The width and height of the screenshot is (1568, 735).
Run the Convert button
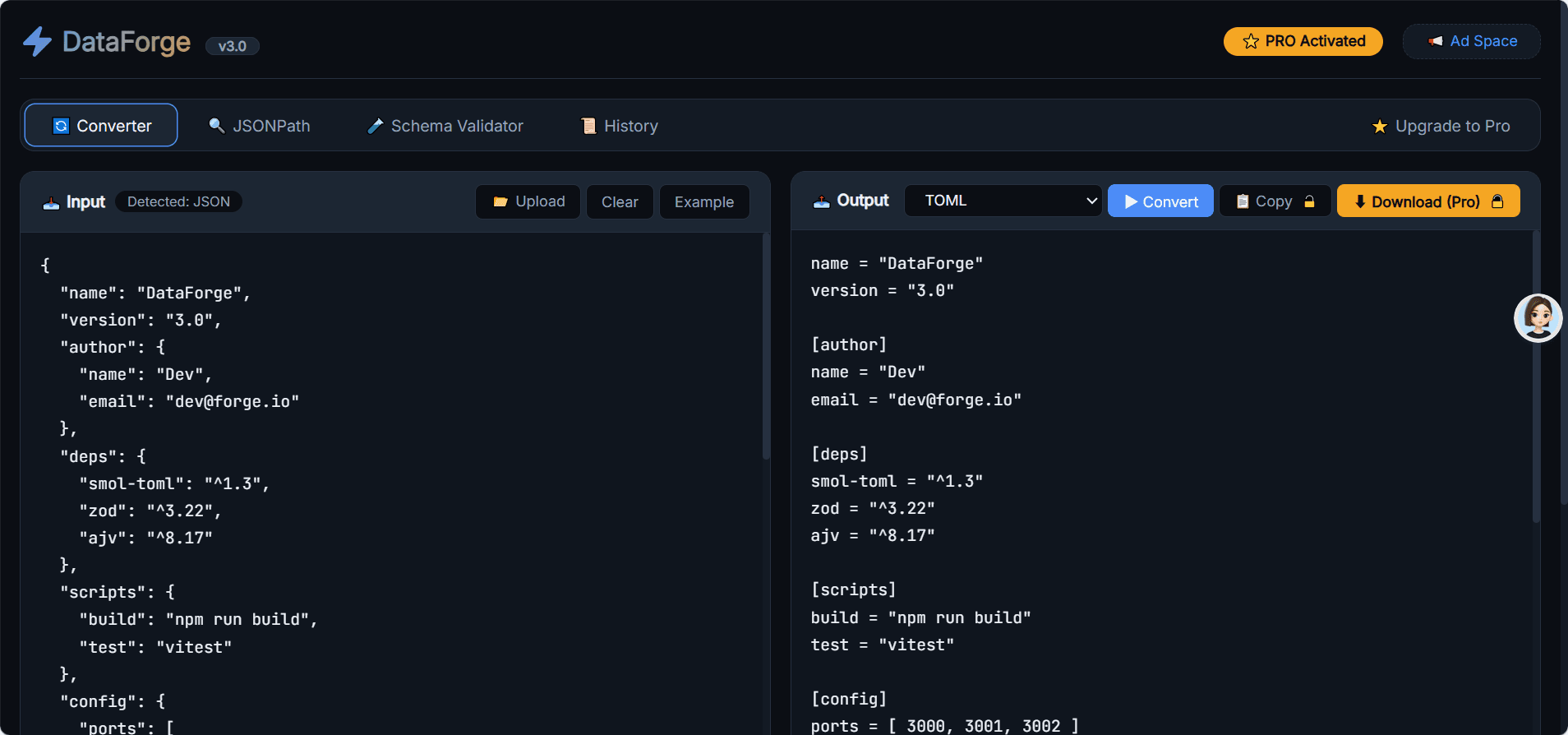tap(1160, 201)
